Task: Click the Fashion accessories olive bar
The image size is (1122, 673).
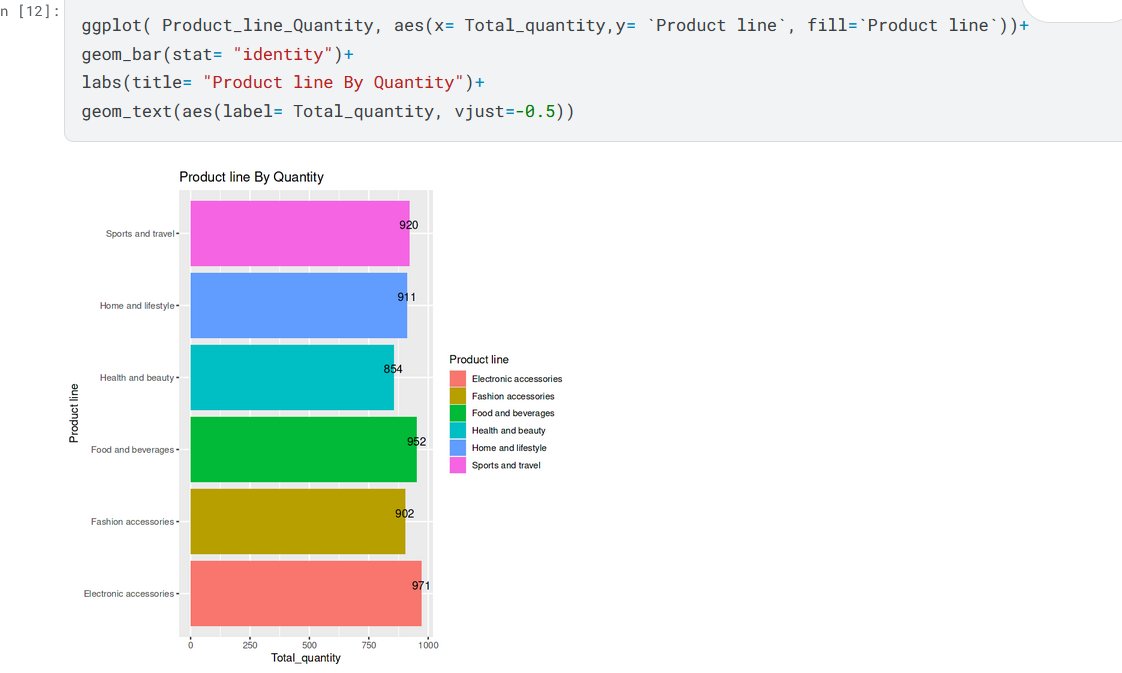Action: click(298, 521)
